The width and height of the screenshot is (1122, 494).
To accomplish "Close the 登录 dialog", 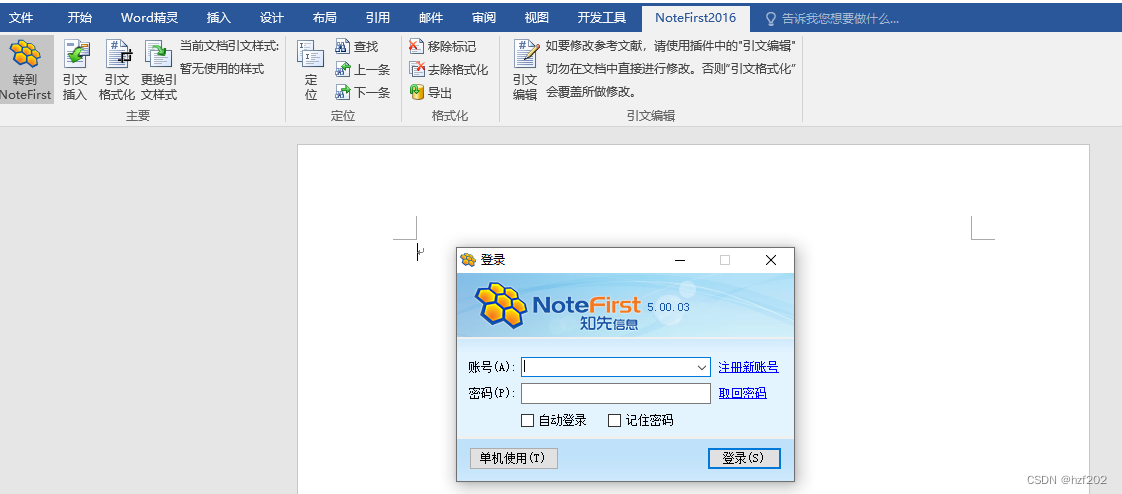I will [x=771, y=261].
